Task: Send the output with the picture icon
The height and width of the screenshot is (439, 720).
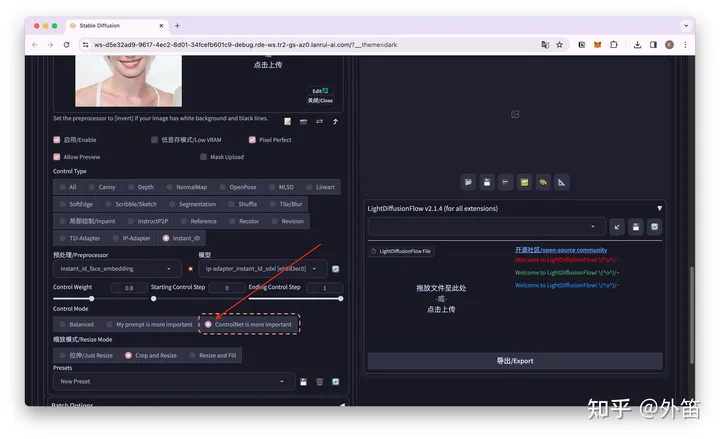Action: tap(524, 182)
